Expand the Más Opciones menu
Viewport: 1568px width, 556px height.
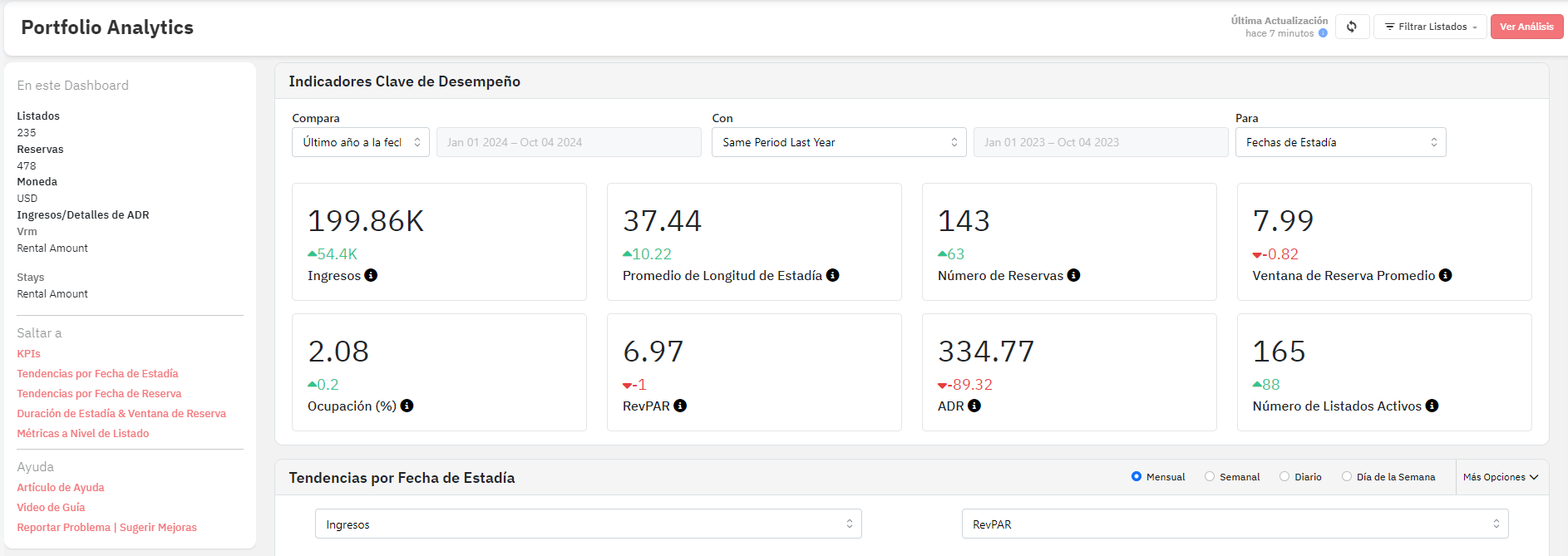coord(1501,477)
